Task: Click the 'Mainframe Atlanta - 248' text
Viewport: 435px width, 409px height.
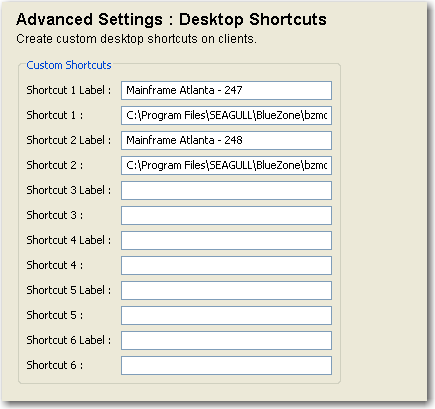Action: coord(184,140)
